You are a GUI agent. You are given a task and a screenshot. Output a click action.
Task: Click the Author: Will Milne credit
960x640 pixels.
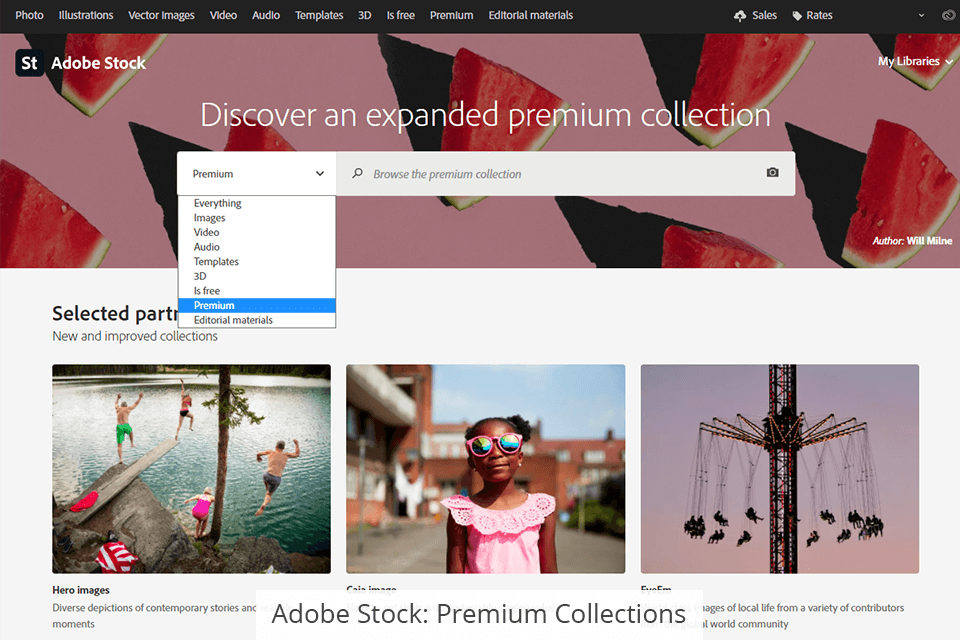912,241
